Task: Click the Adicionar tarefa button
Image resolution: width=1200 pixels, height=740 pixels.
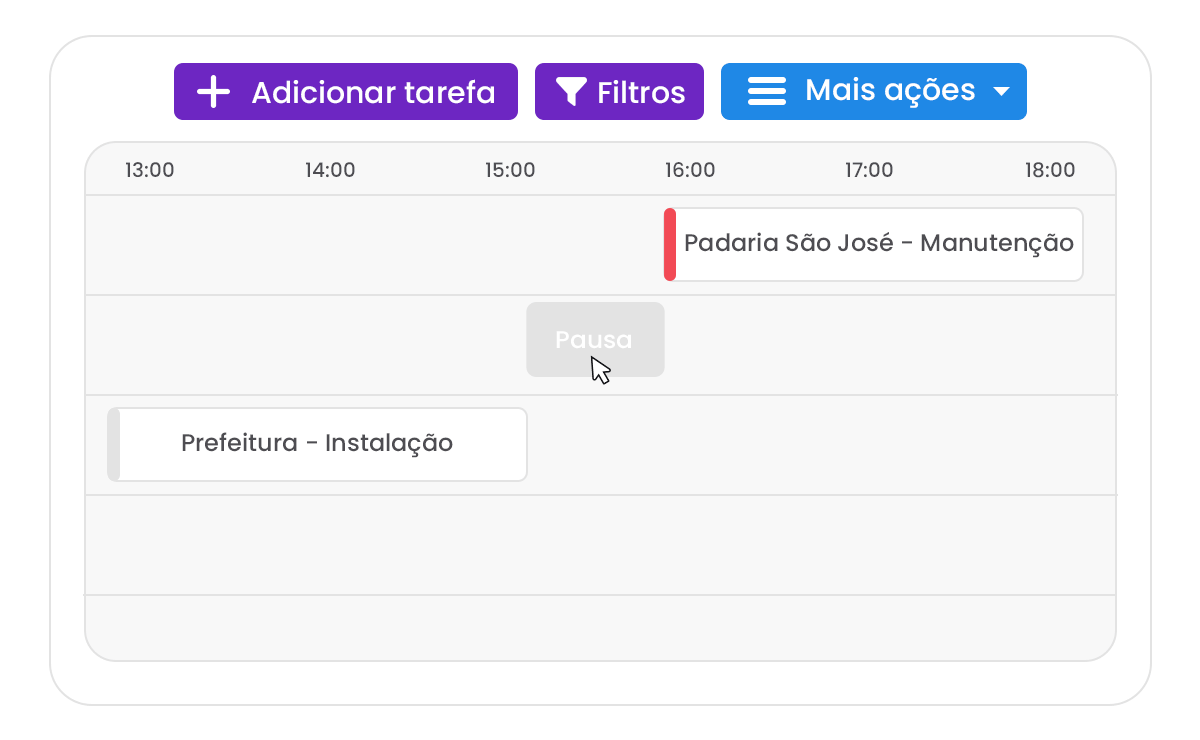Action: tap(346, 92)
